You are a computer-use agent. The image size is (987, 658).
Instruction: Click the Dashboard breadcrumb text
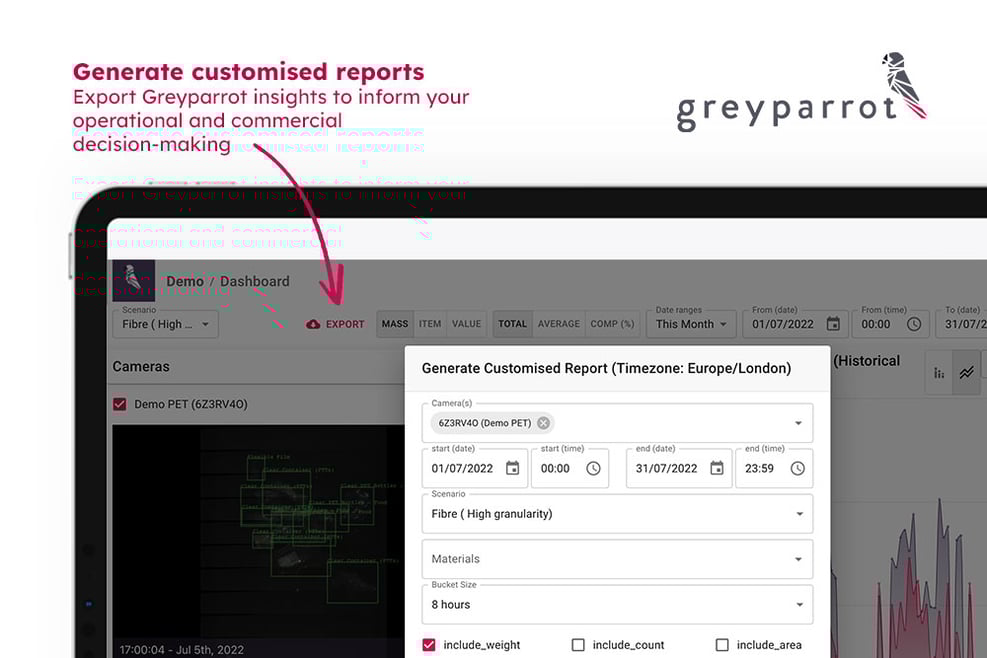click(254, 281)
